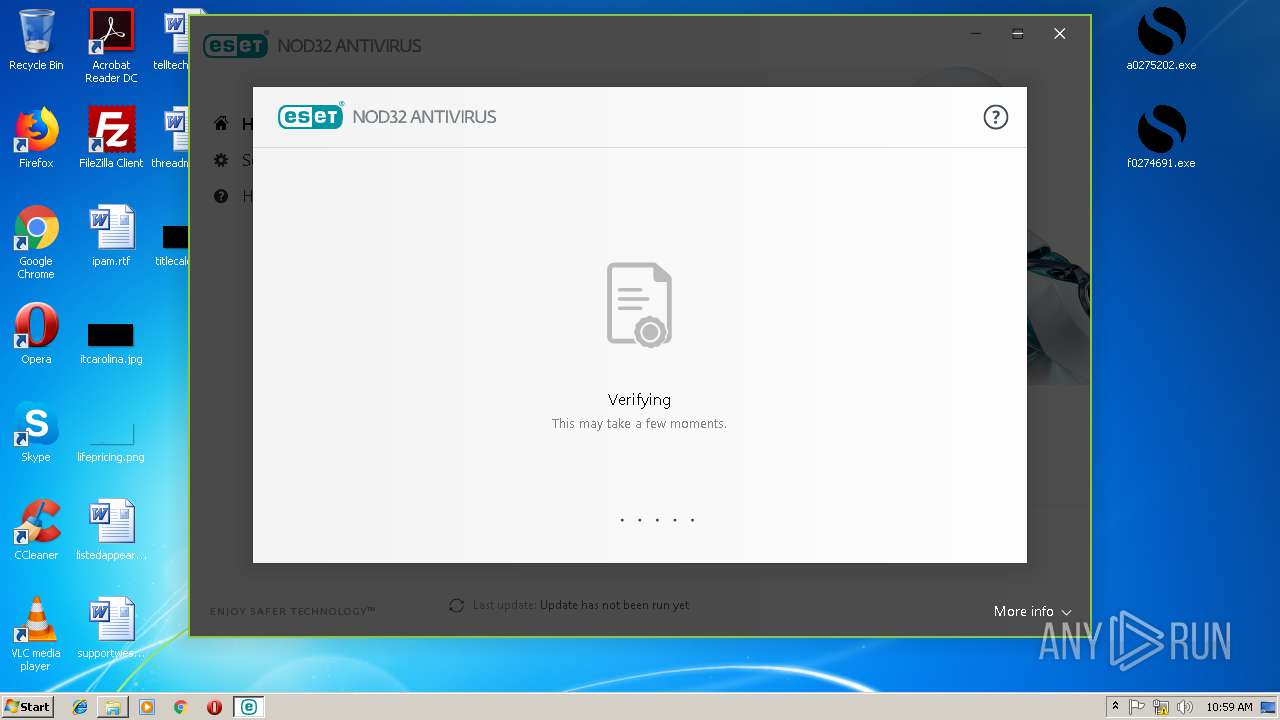This screenshot has width=1280, height=720.
Task: Open the Home icon in ESET sidebar
Action: point(221,124)
